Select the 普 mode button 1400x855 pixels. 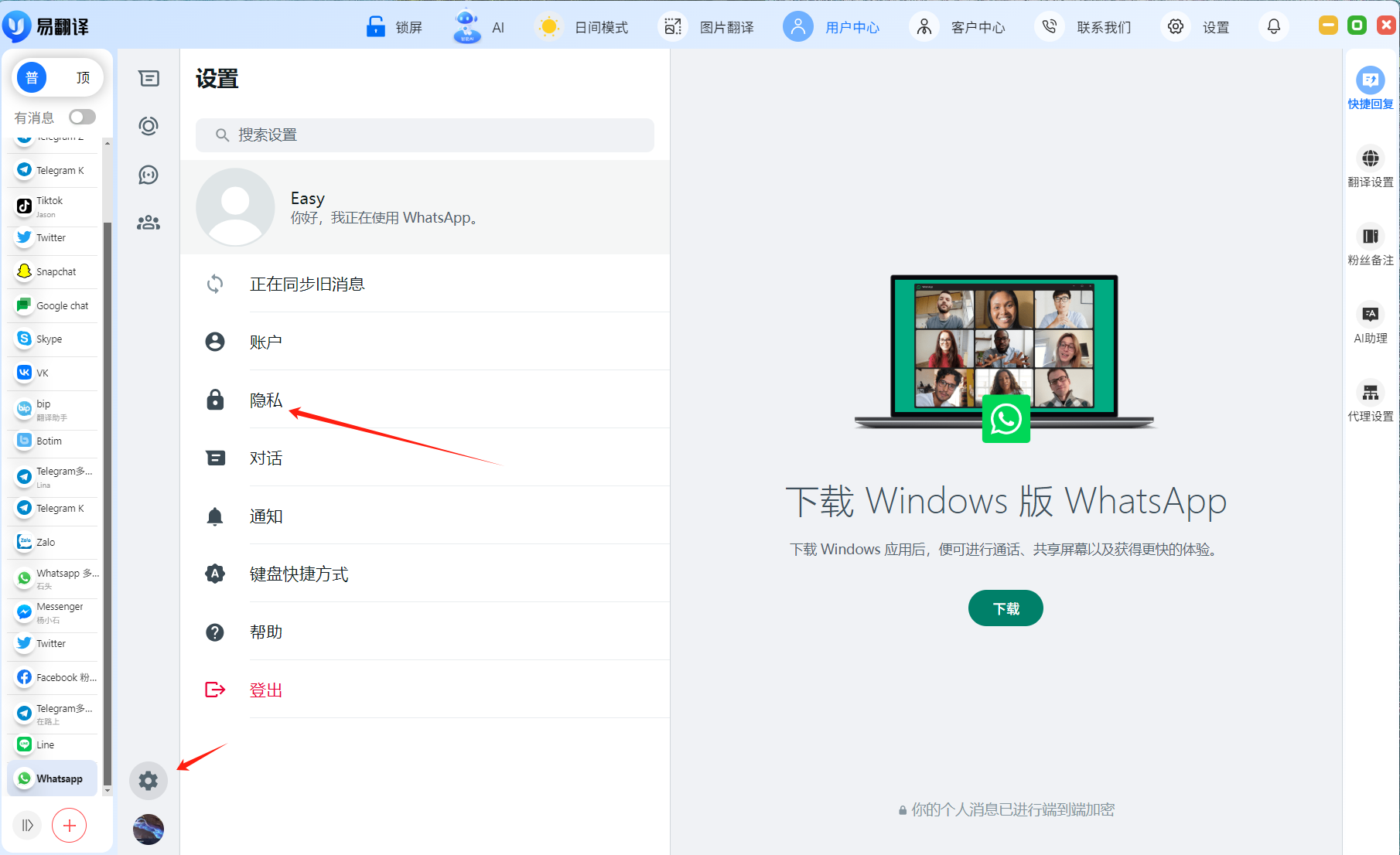[32, 77]
